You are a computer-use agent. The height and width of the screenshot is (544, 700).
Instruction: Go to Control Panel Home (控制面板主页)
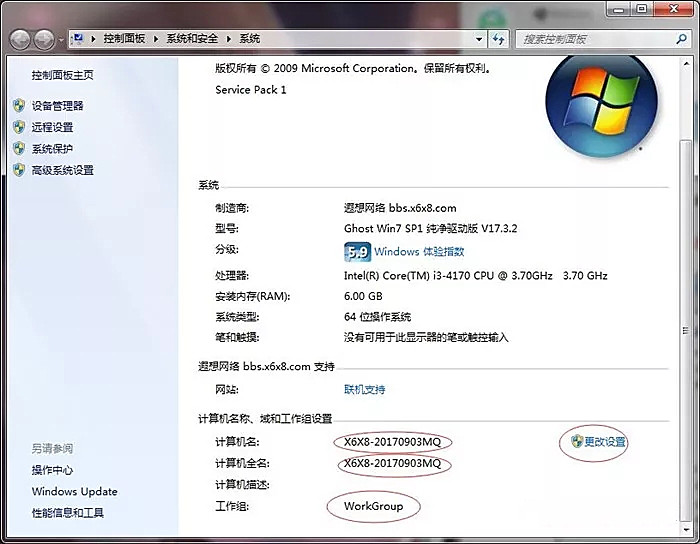coord(62,75)
